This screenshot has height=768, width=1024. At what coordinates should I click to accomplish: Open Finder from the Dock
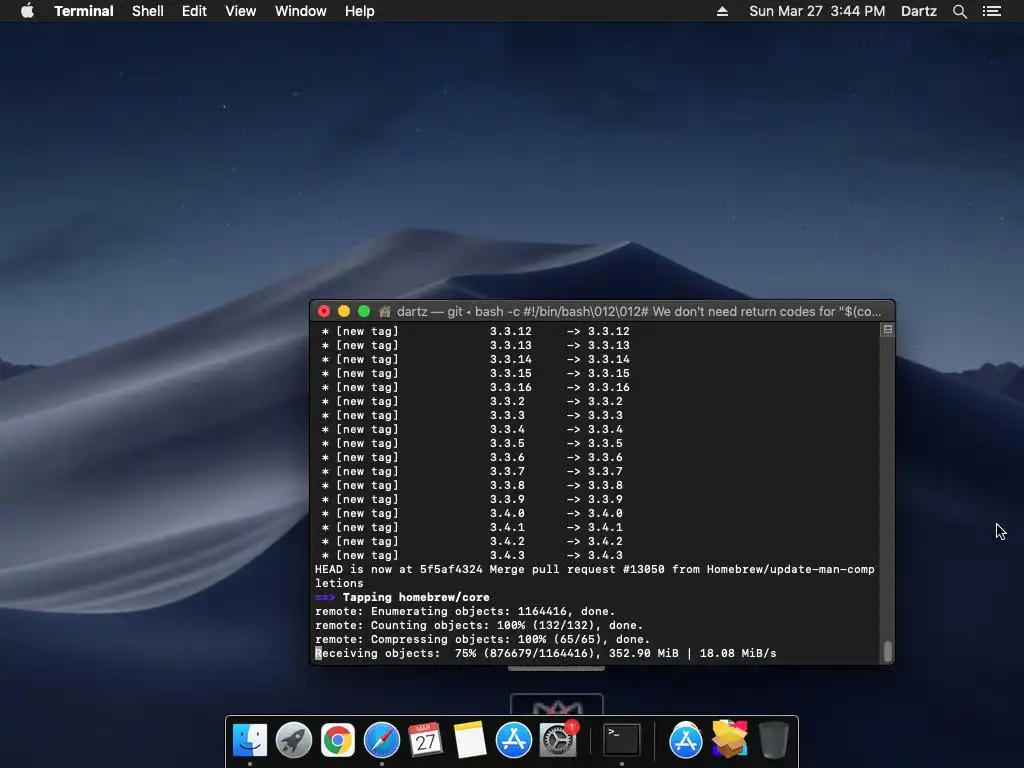click(250, 741)
